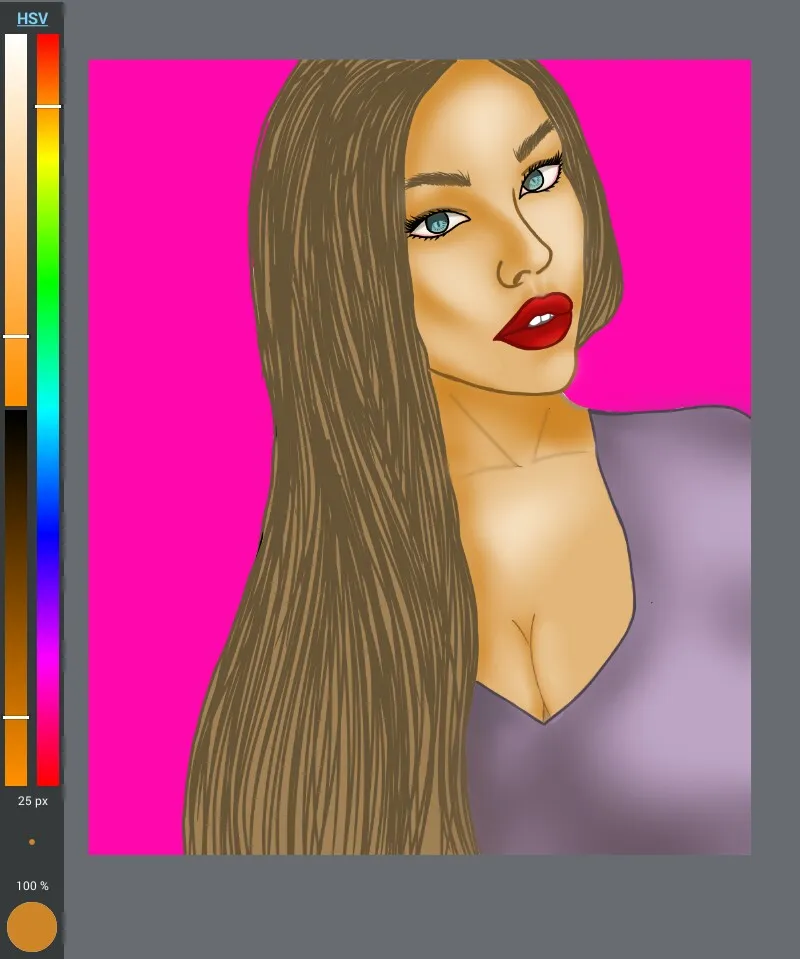Click the left eye of the portrait
Image resolution: width=800 pixels, height=959 pixels.
pyautogui.click(x=437, y=225)
